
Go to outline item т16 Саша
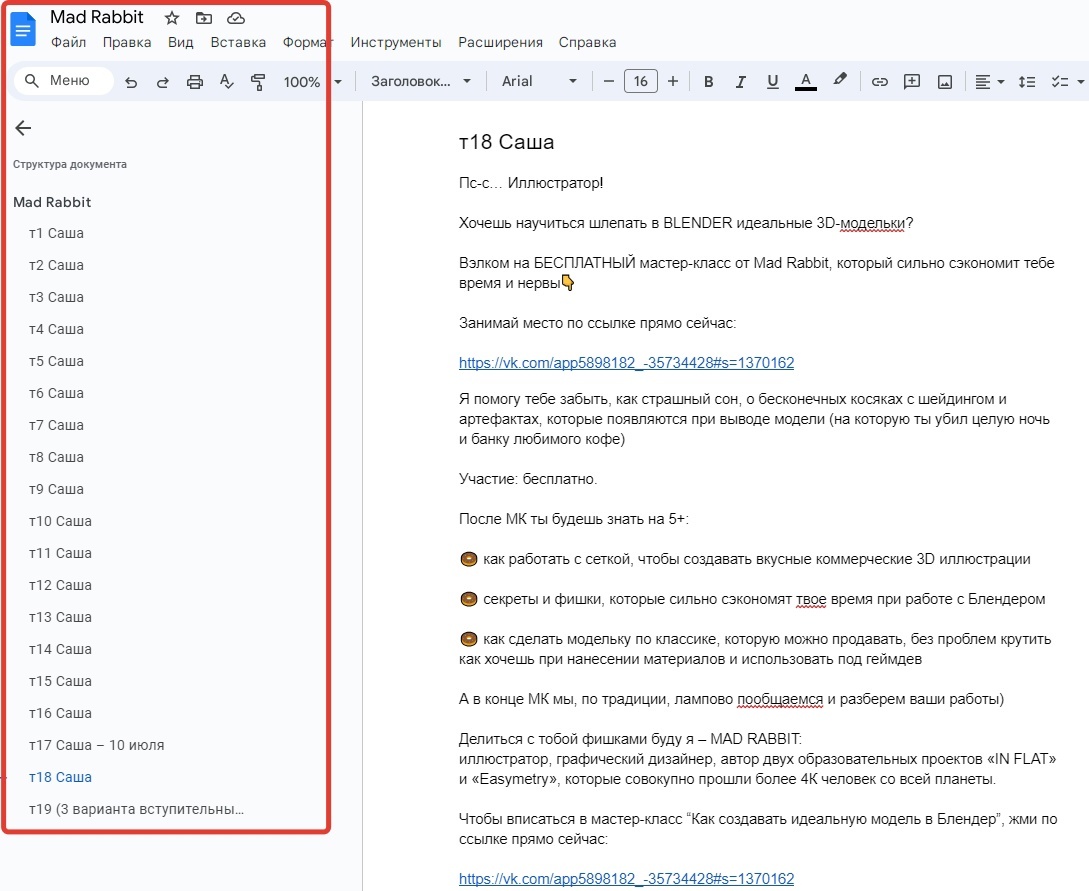coord(60,713)
